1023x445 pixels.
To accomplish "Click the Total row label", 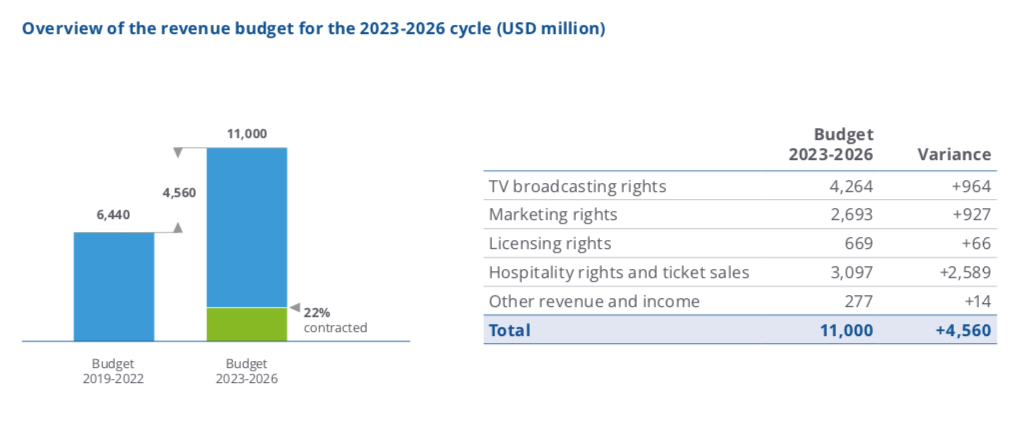I will (x=510, y=330).
